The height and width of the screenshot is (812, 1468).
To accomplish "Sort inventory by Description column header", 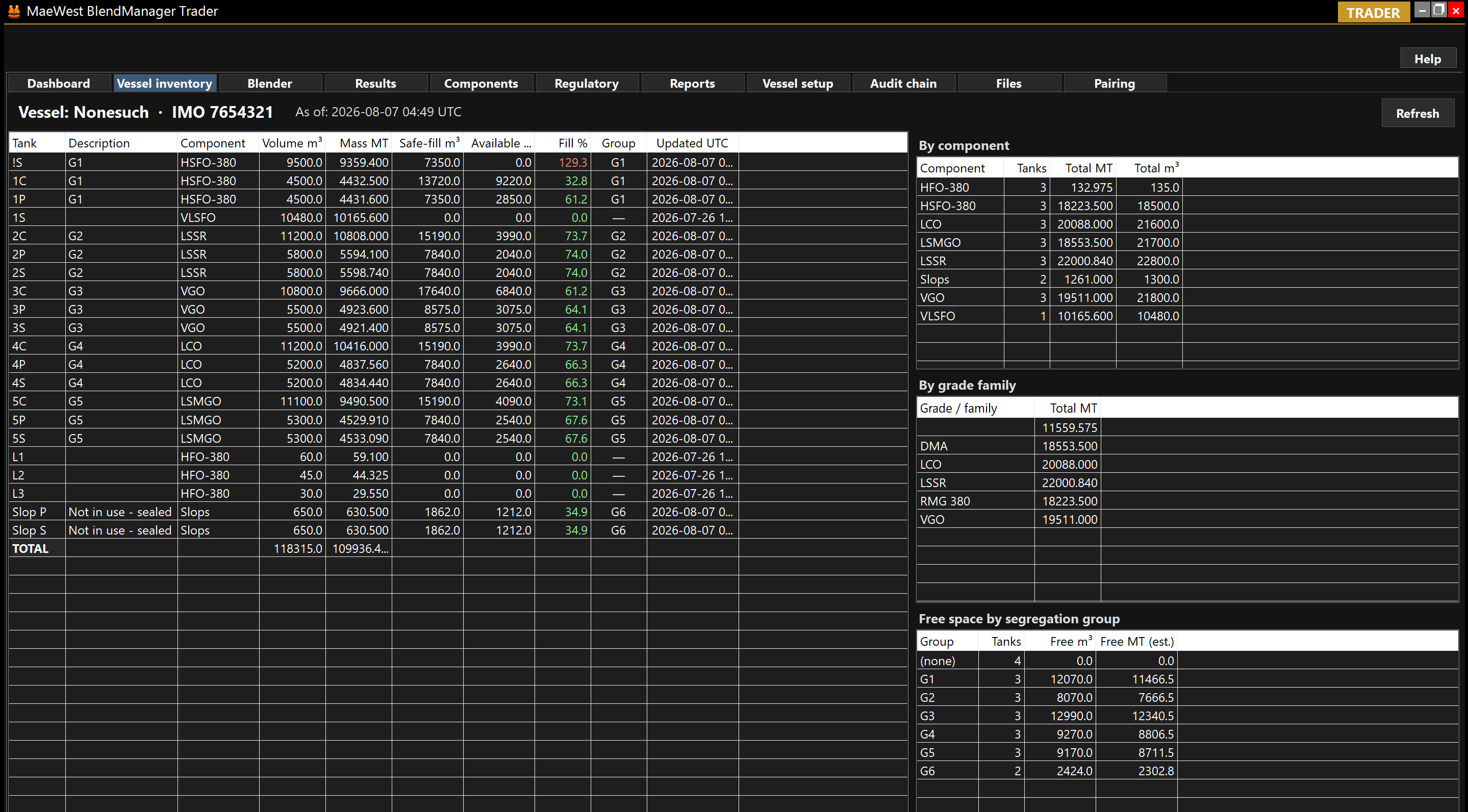I will 121,143.
